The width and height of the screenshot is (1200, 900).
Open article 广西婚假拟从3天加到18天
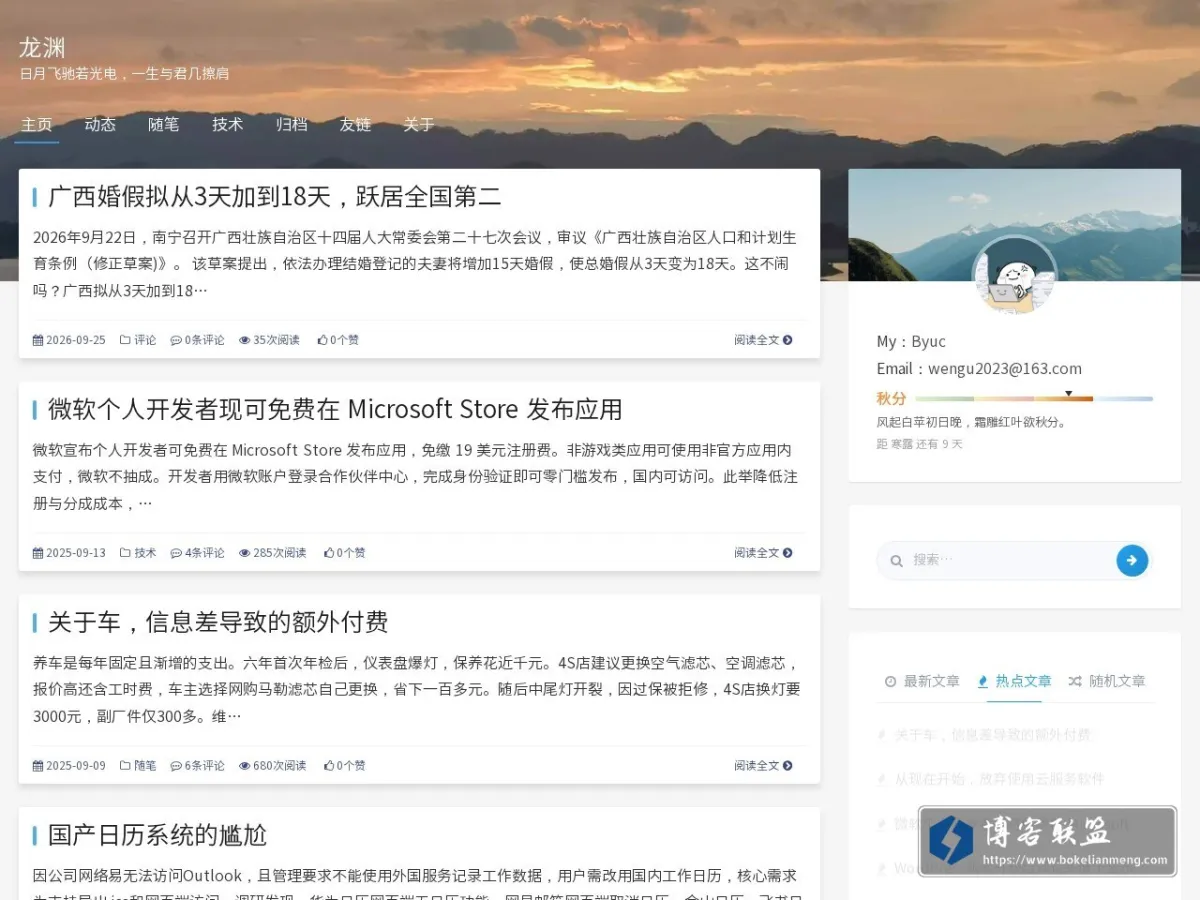tap(275, 196)
